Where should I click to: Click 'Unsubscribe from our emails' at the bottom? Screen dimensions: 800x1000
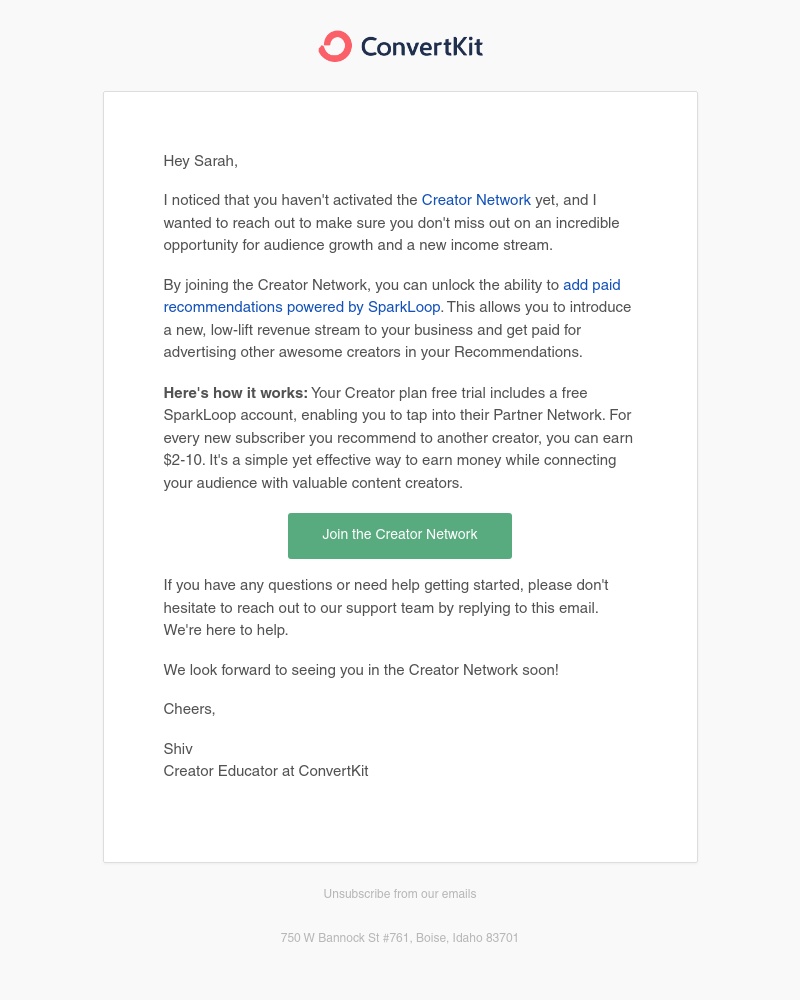coord(400,894)
